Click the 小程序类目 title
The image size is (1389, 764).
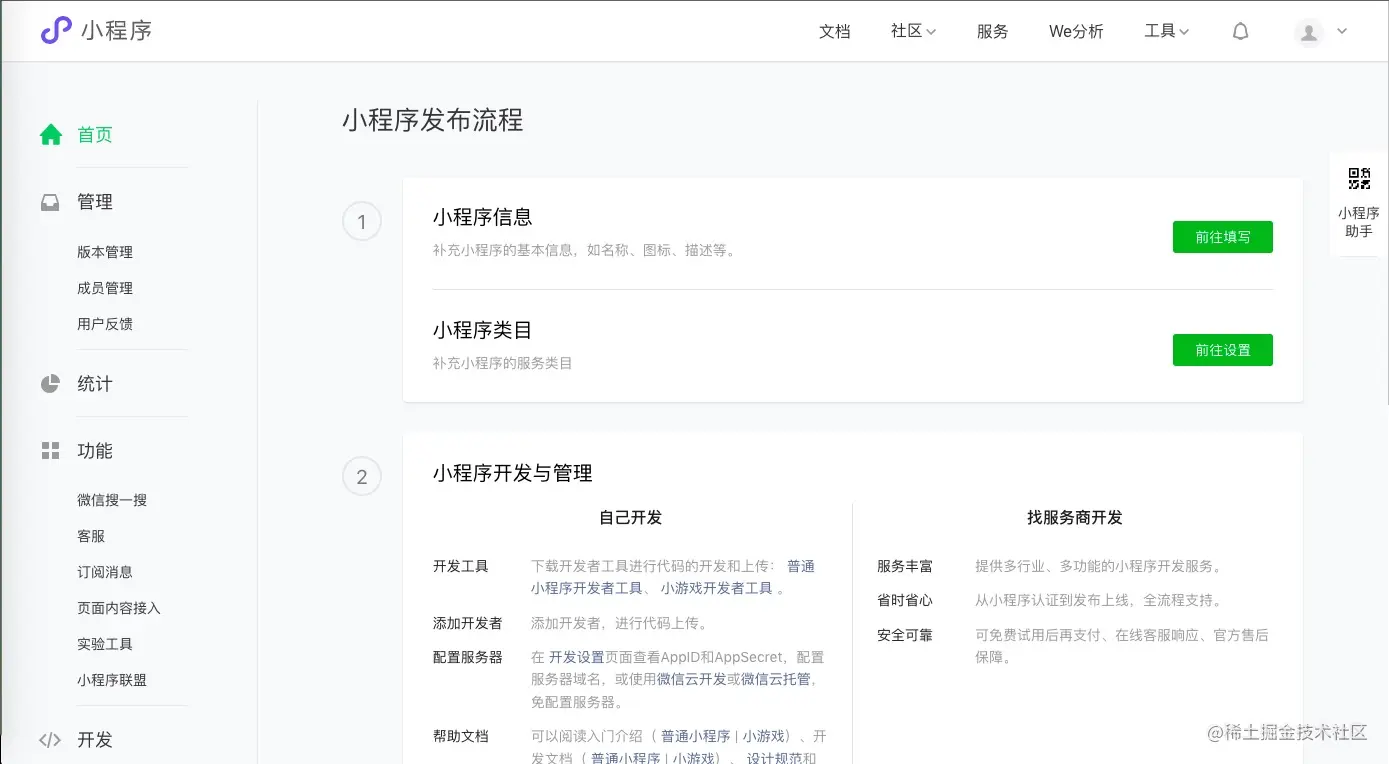click(482, 330)
